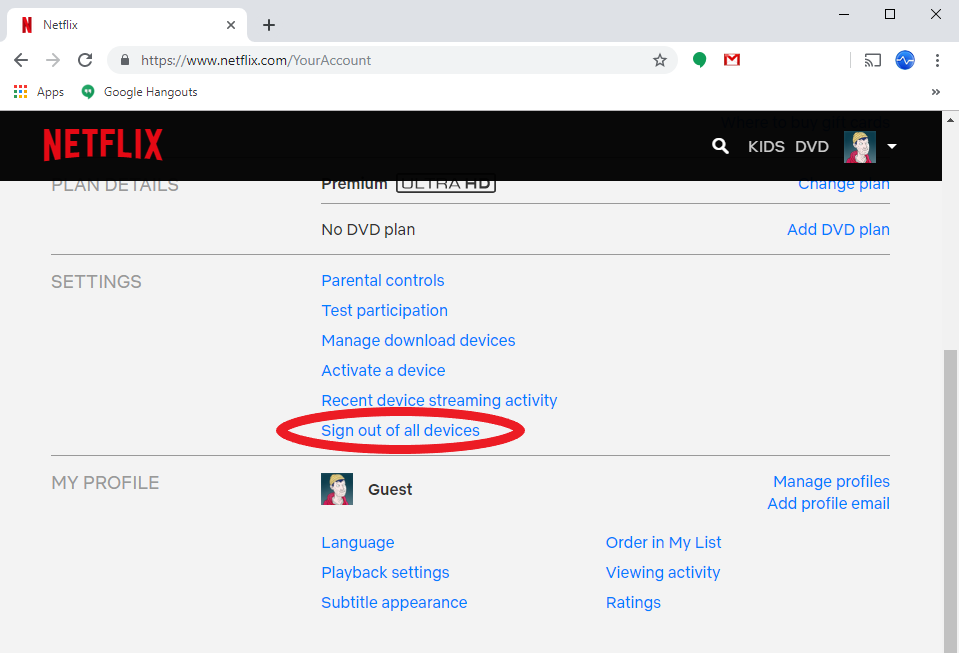Go to DVD section
Image resolution: width=959 pixels, height=653 pixels.
tap(812, 147)
